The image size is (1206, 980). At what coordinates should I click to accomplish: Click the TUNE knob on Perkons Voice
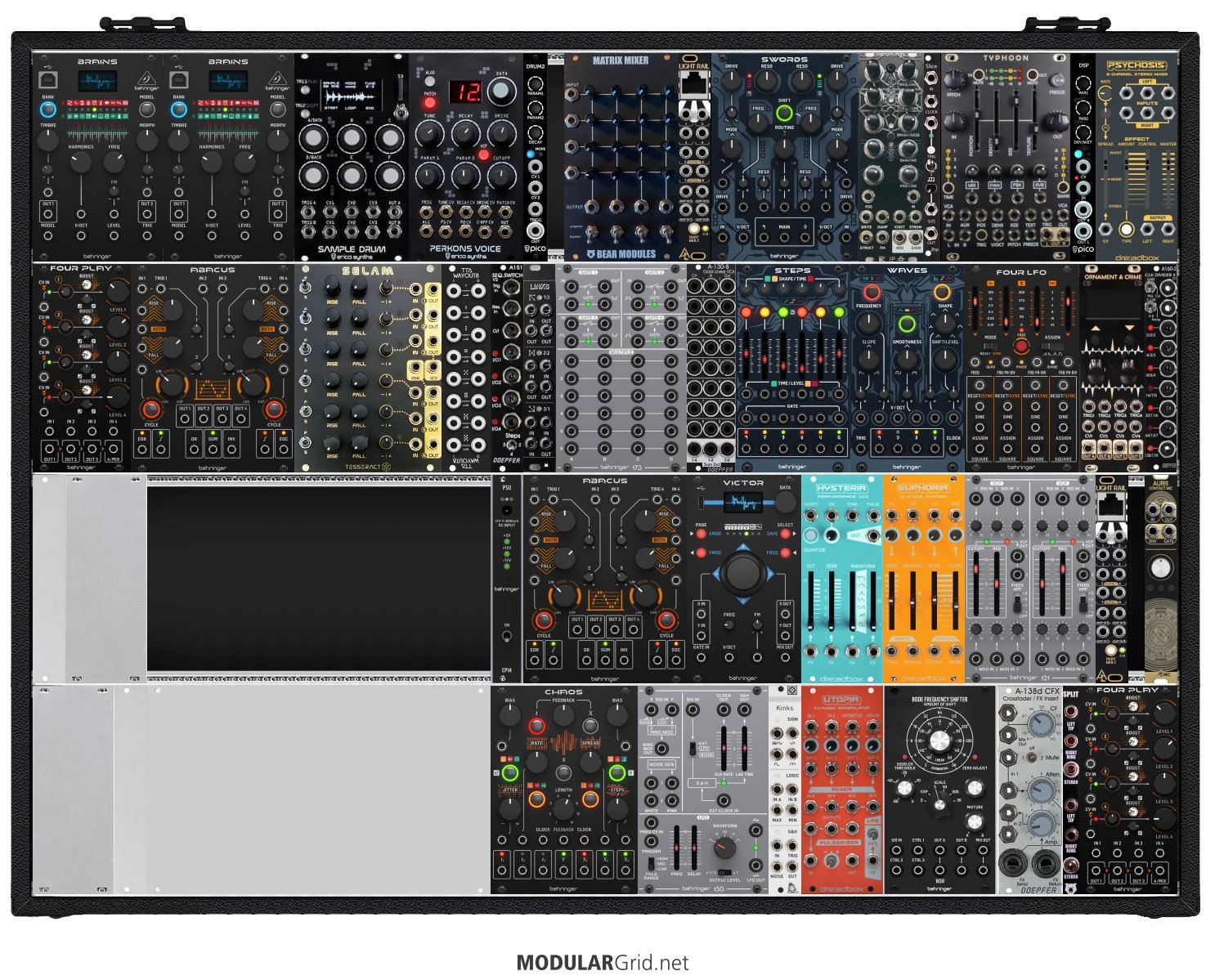pyautogui.click(x=430, y=135)
